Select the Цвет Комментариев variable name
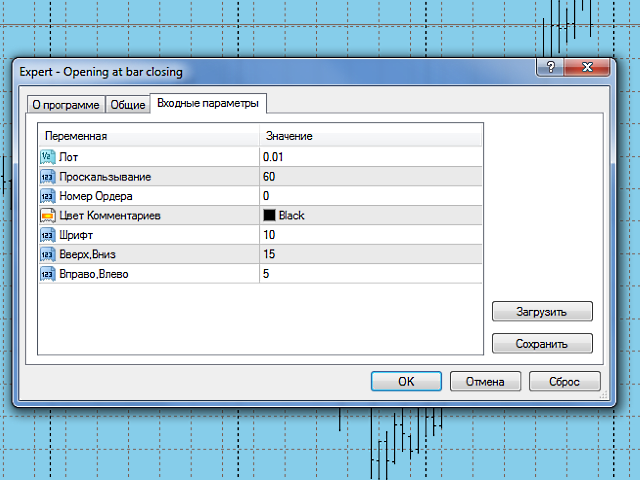Image resolution: width=640 pixels, height=480 pixels. point(110,216)
